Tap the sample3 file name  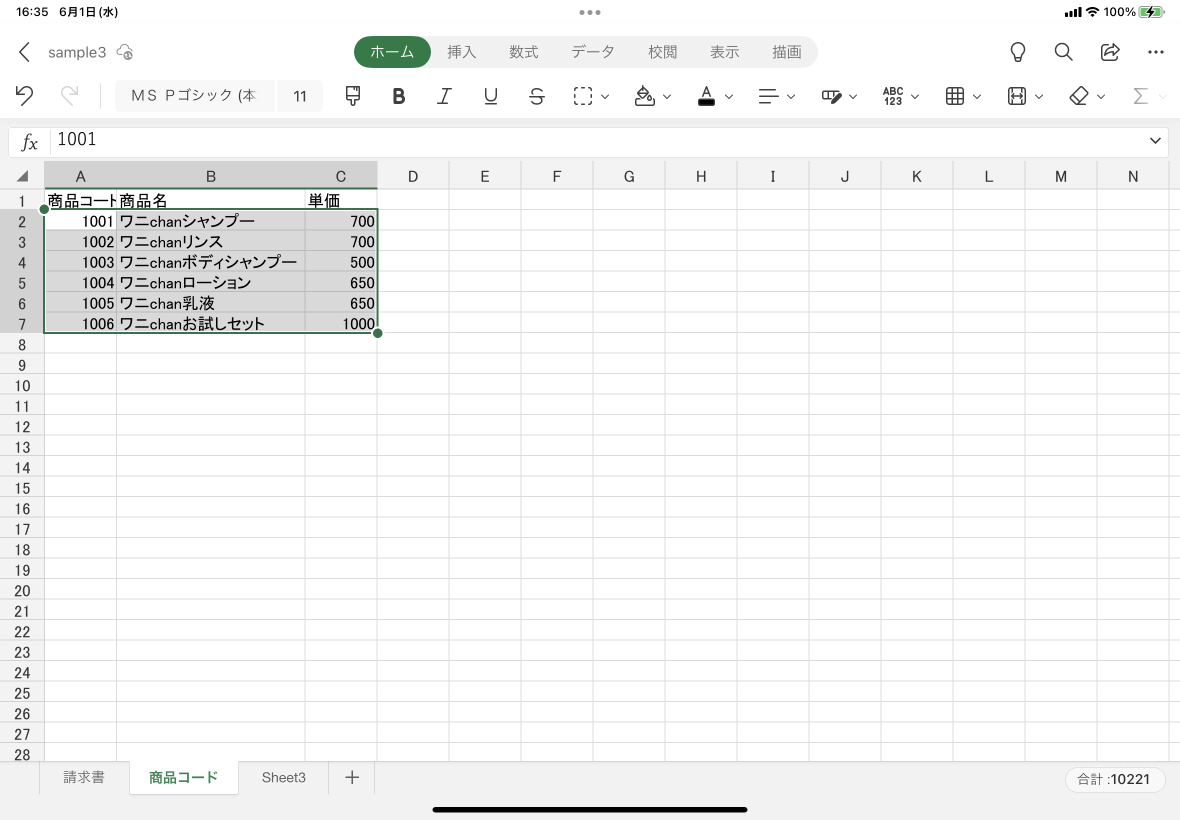[77, 52]
